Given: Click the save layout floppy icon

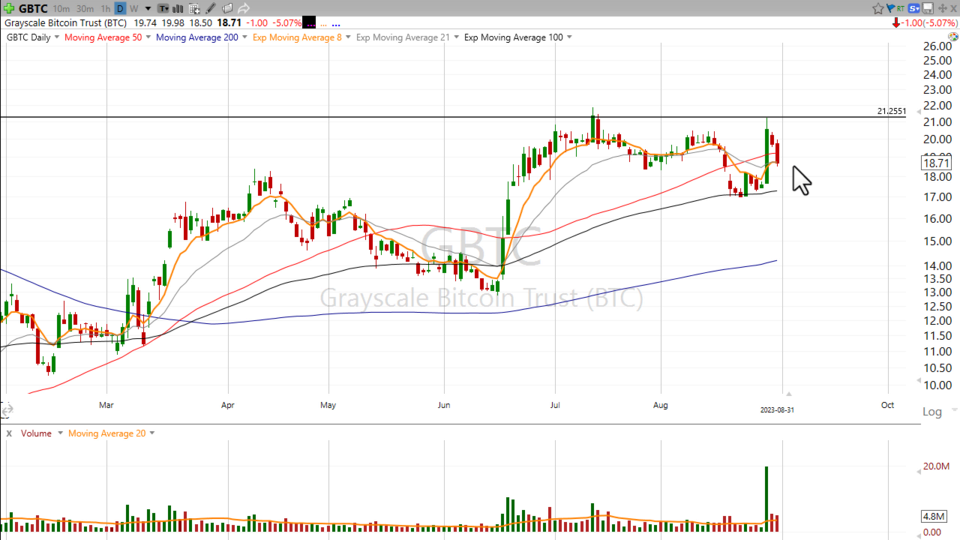Looking at the screenshot, I should (x=928, y=8).
